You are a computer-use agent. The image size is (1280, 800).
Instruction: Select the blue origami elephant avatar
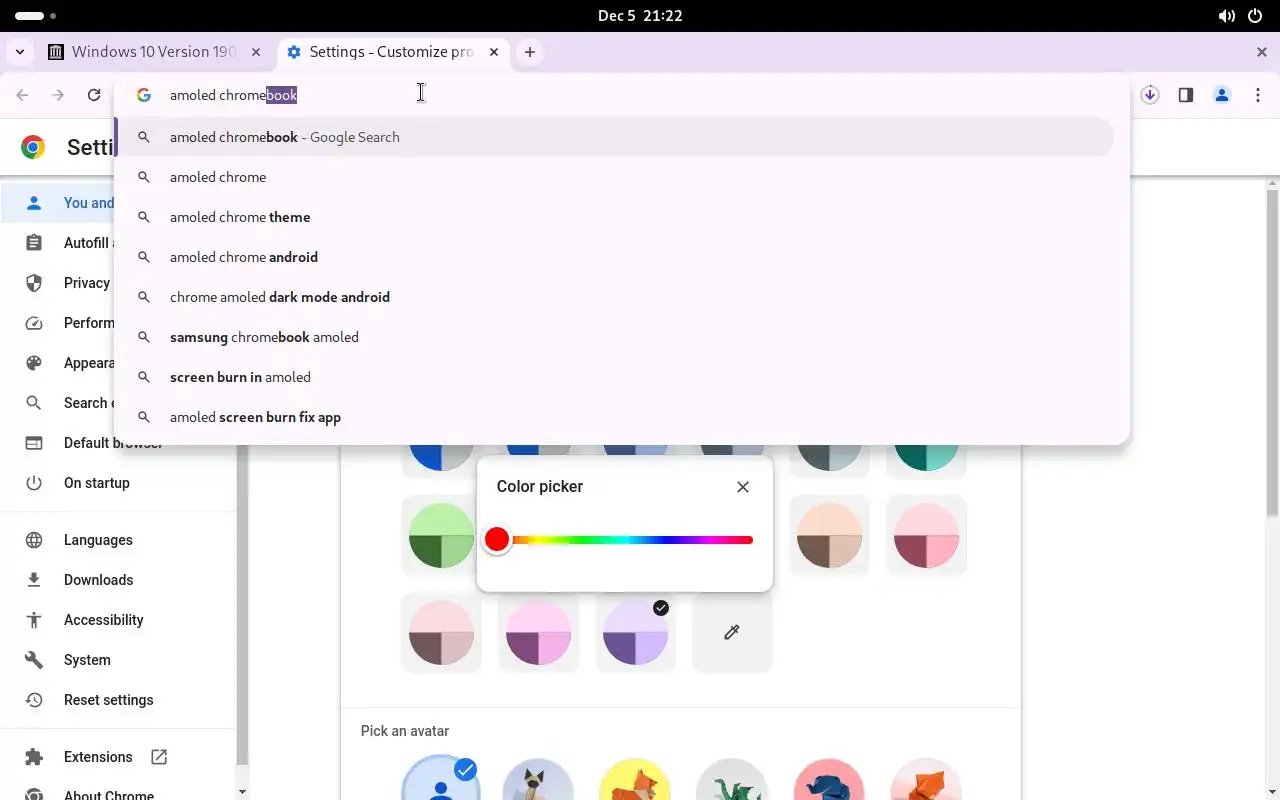tap(829, 780)
